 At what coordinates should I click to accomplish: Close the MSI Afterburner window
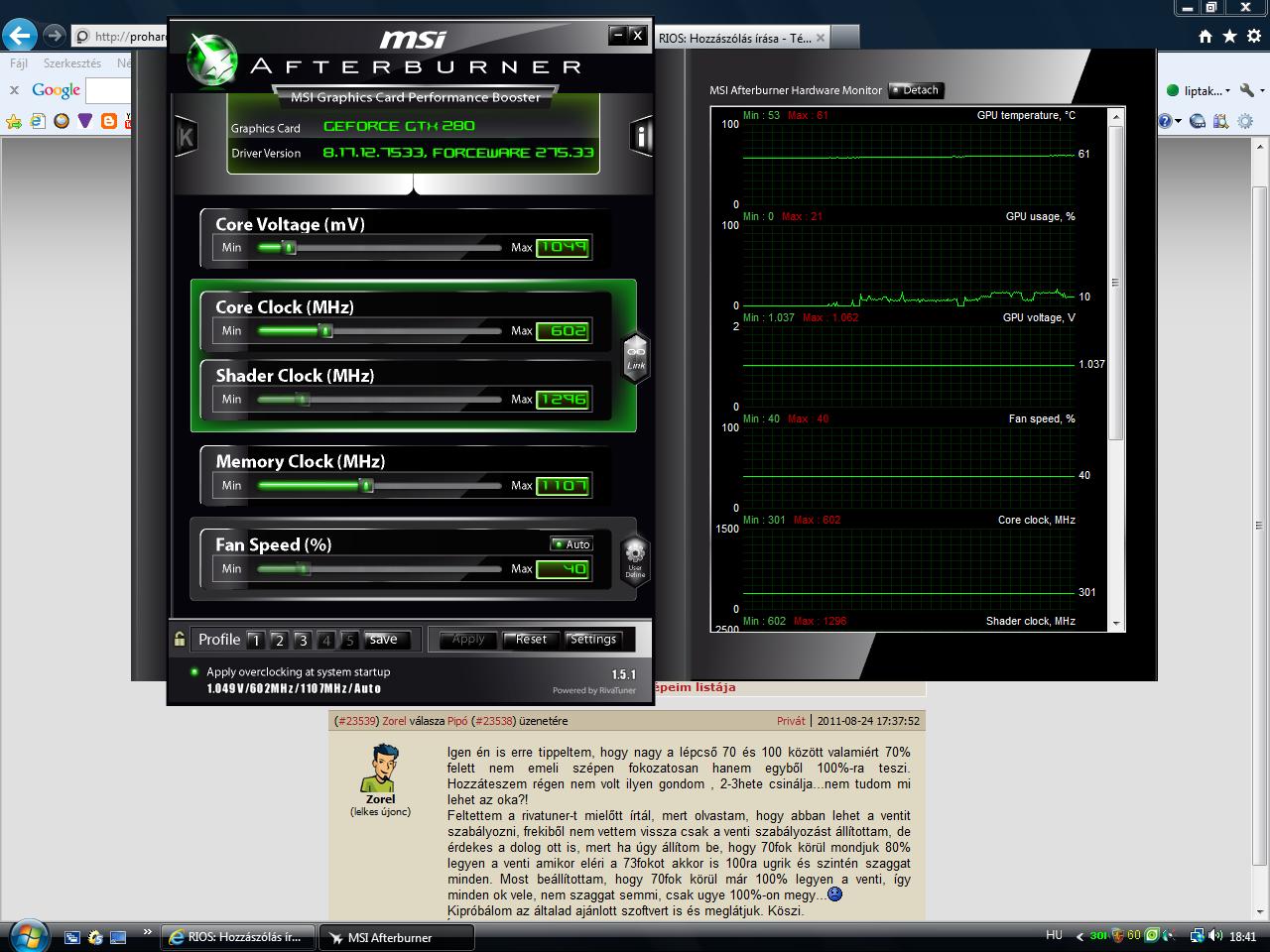click(637, 36)
